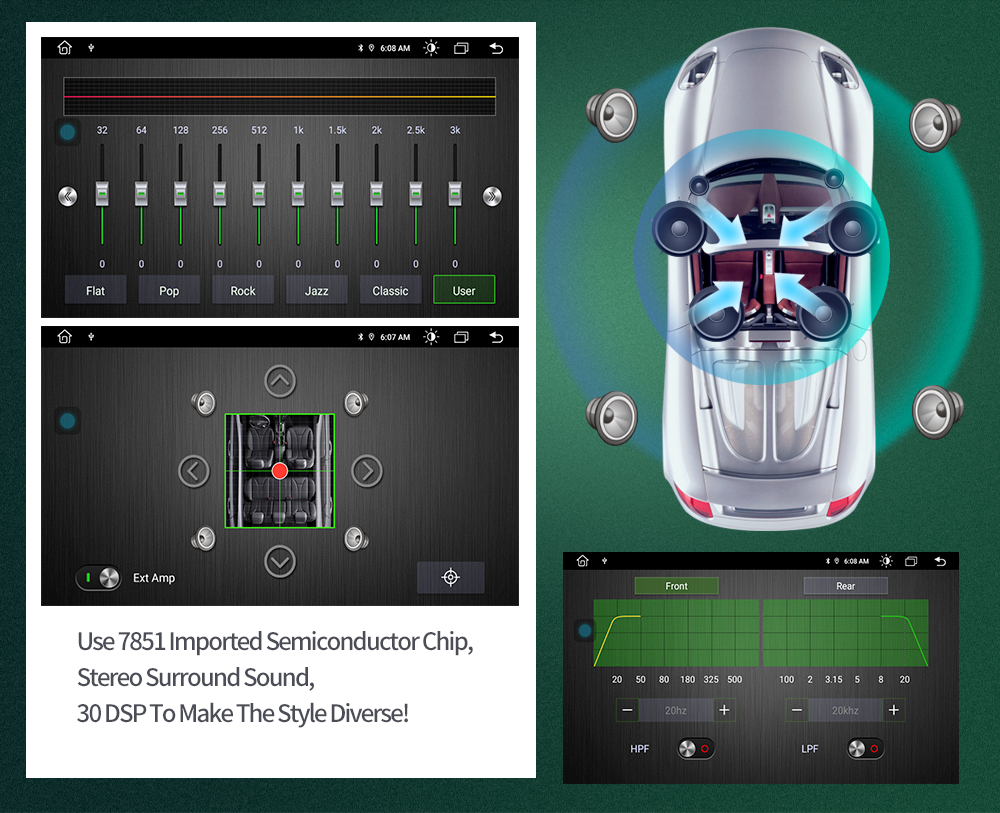Click the LPF 20khz frequency field
Viewport: 1000px width, 813px height.
(x=846, y=710)
